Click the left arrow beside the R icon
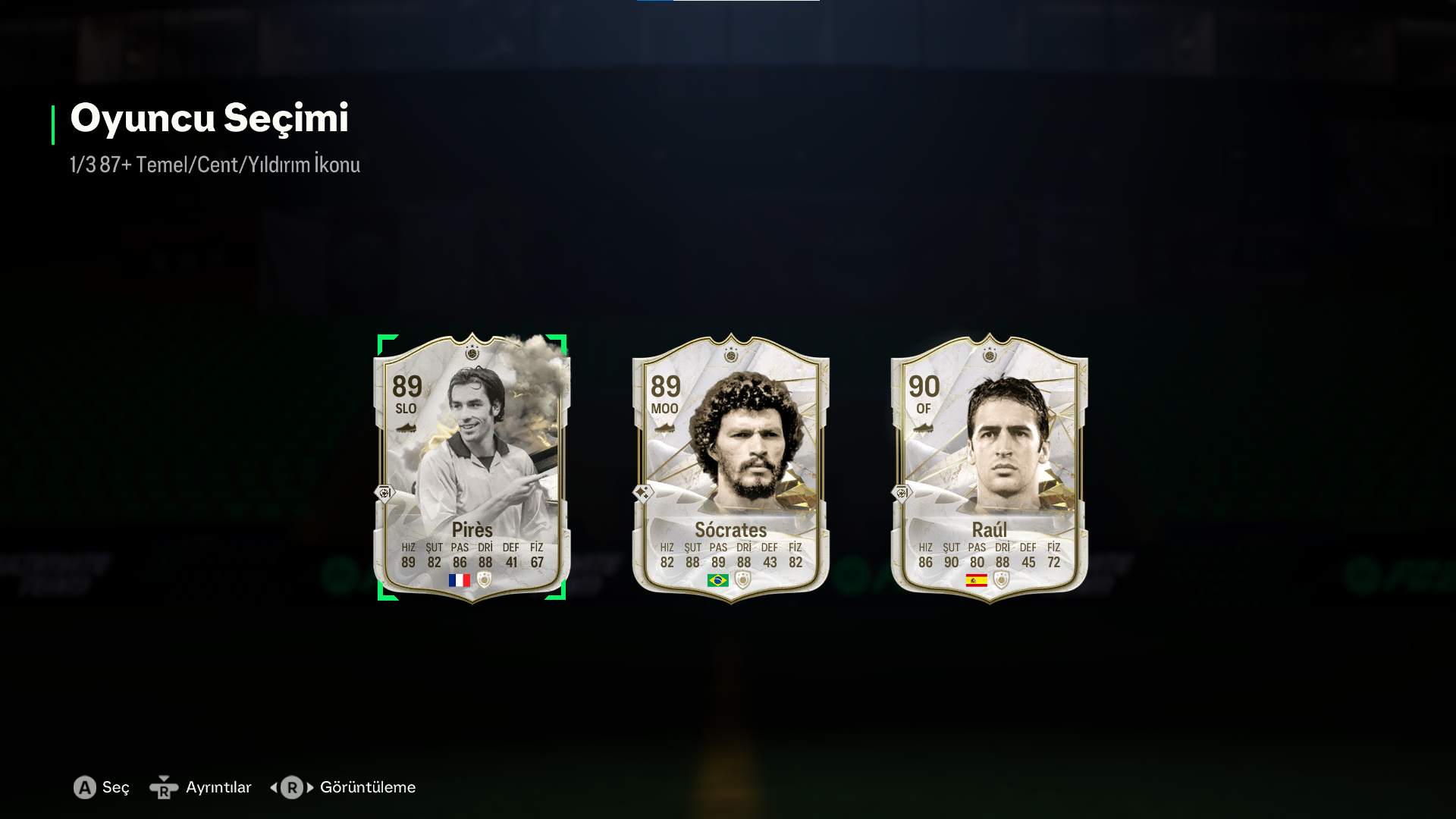This screenshot has width=1456, height=819. coord(274,787)
